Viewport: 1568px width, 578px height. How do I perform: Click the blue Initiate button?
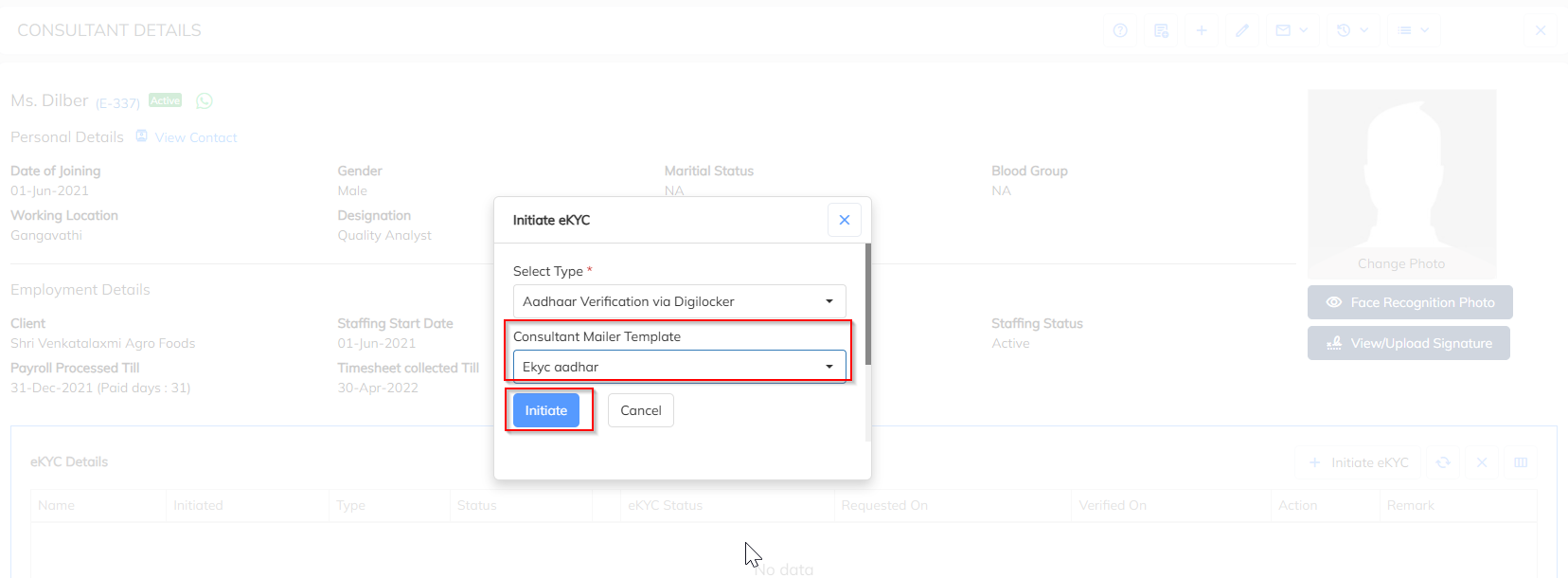(x=546, y=410)
